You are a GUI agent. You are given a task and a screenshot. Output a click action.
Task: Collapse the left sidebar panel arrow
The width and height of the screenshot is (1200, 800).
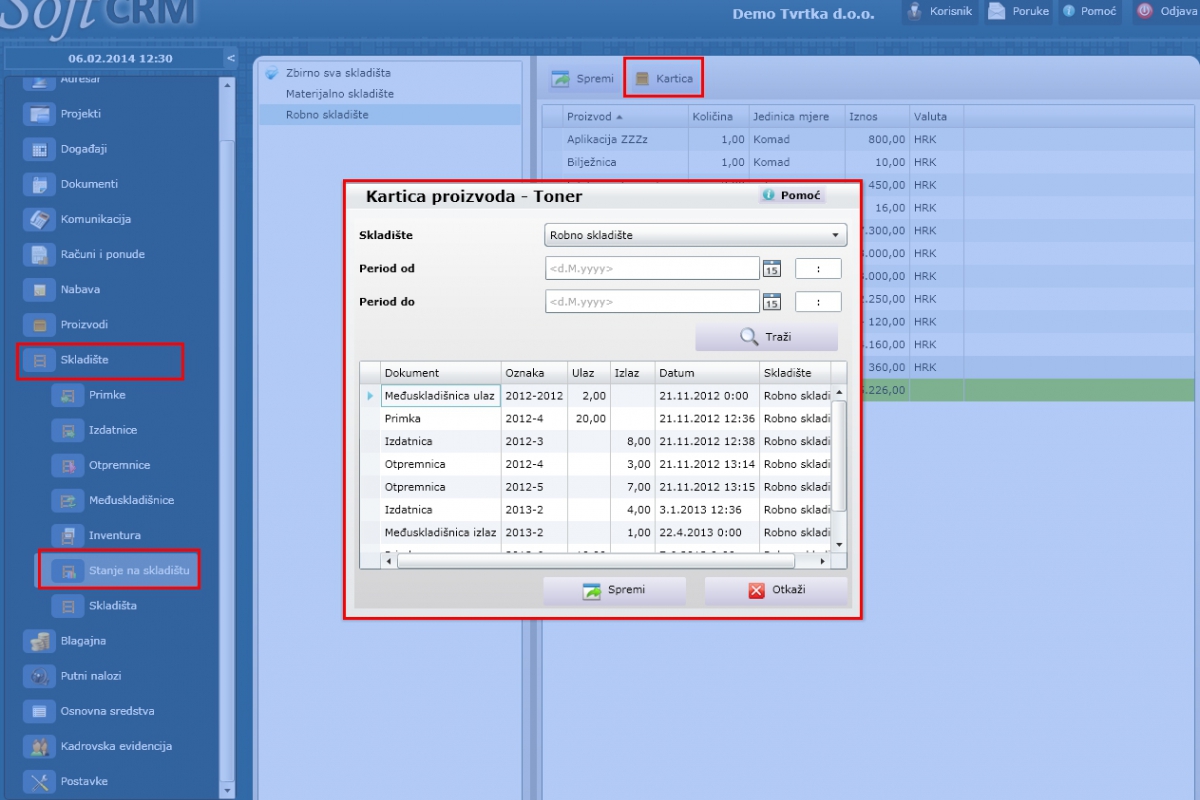pyautogui.click(x=231, y=58)
